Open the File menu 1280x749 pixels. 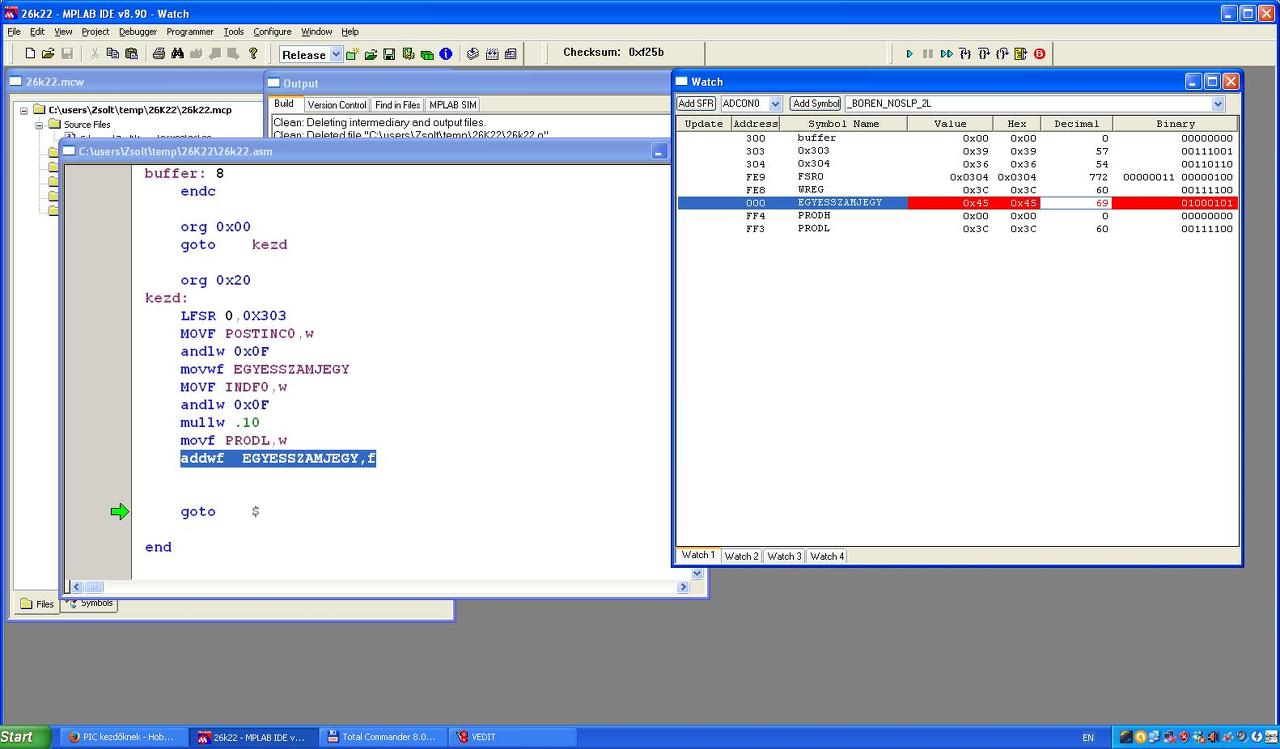tap(14, 32)
